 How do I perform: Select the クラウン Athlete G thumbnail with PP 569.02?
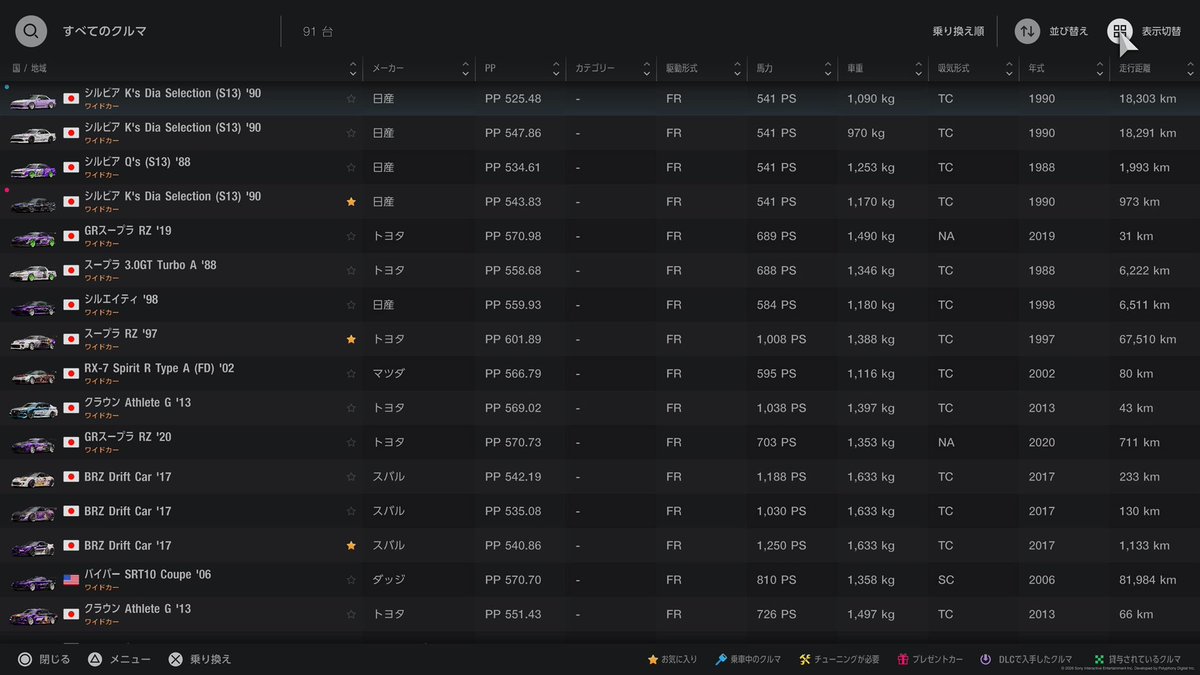point(33,409)
